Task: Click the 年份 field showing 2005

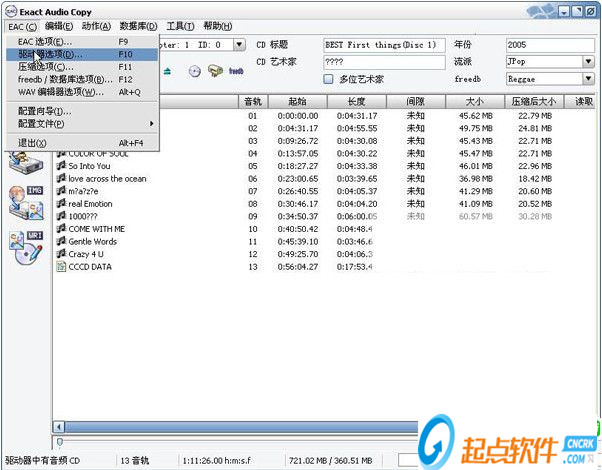Action: (x=550, y=45)
